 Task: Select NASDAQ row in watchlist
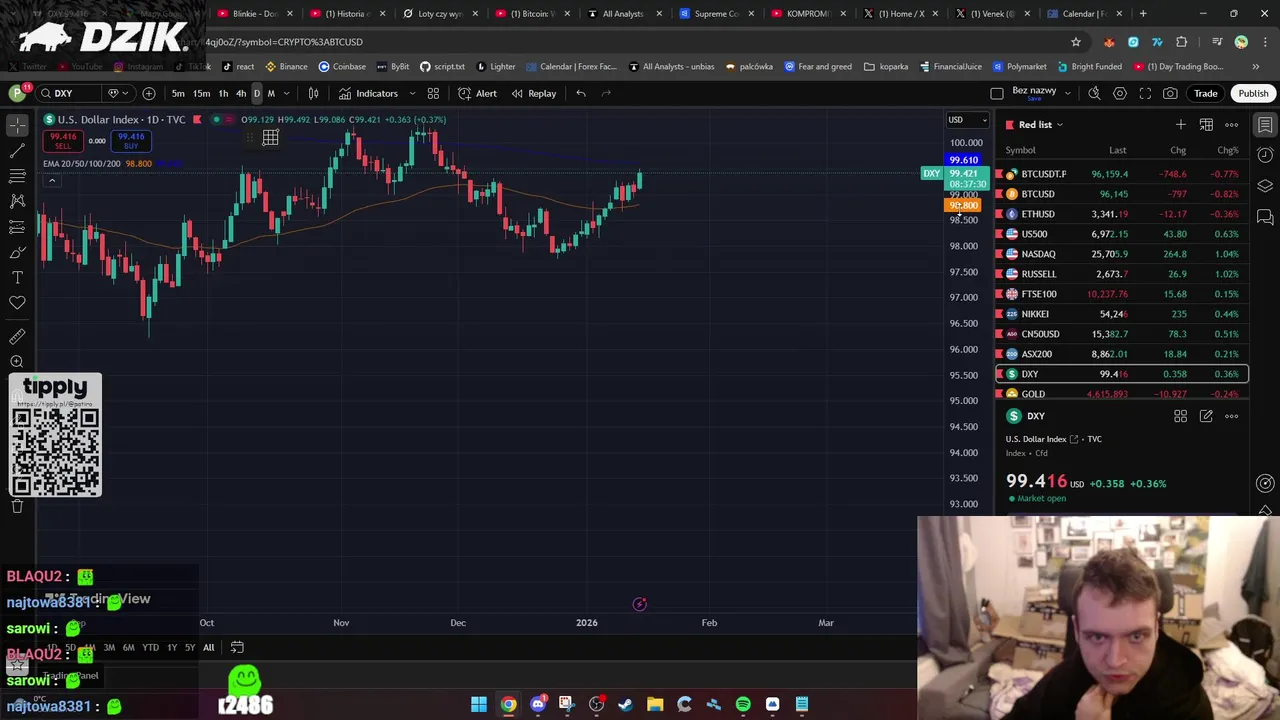pyautogui.click(x=1121, y=254)
